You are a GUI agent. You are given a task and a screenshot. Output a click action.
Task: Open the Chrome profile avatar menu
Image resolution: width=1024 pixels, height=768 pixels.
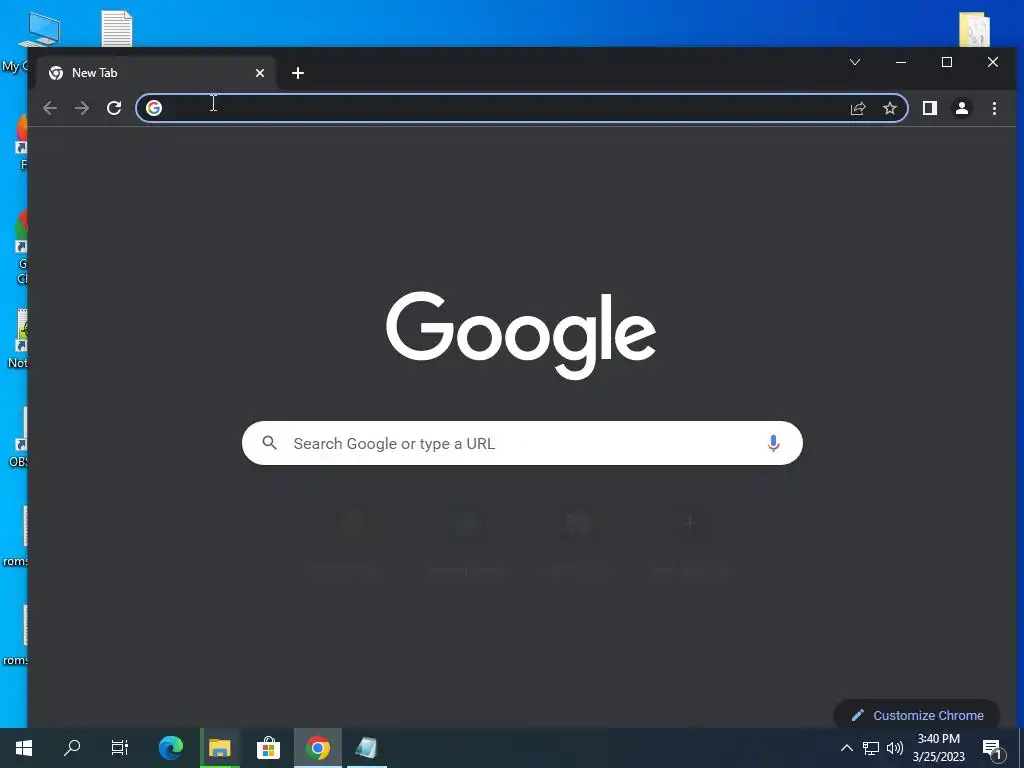point(962,108)
